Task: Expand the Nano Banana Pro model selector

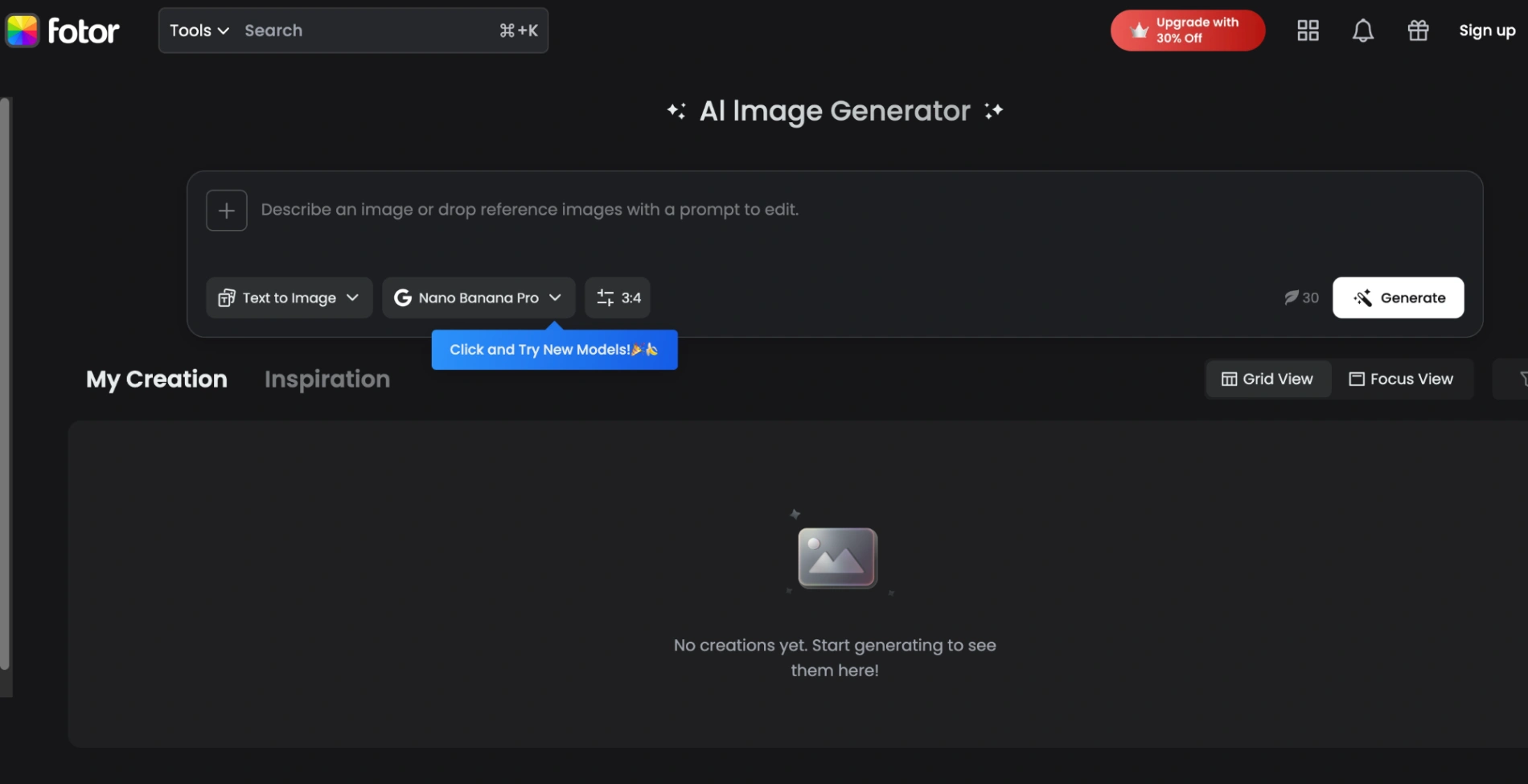Action: coord(478,298)
